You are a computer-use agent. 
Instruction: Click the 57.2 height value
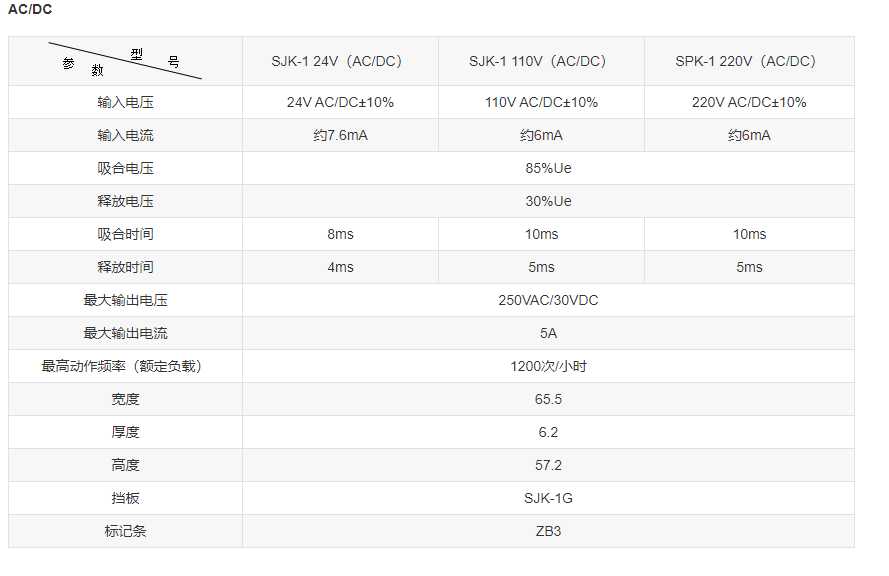[x=548, y=465]
